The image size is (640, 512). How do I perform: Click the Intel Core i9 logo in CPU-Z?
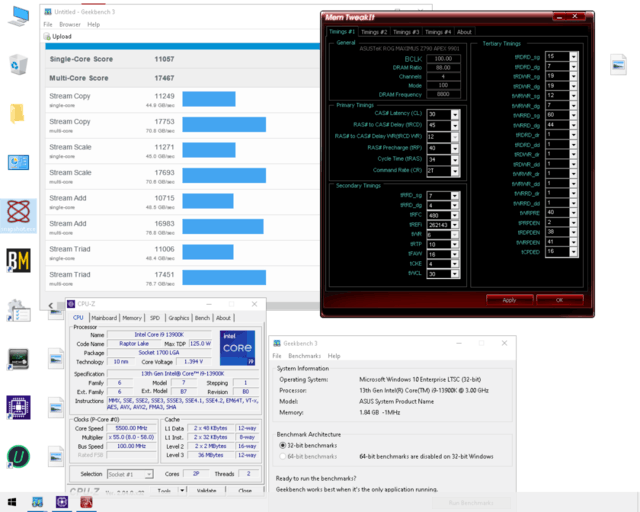[x=238, y=348]
